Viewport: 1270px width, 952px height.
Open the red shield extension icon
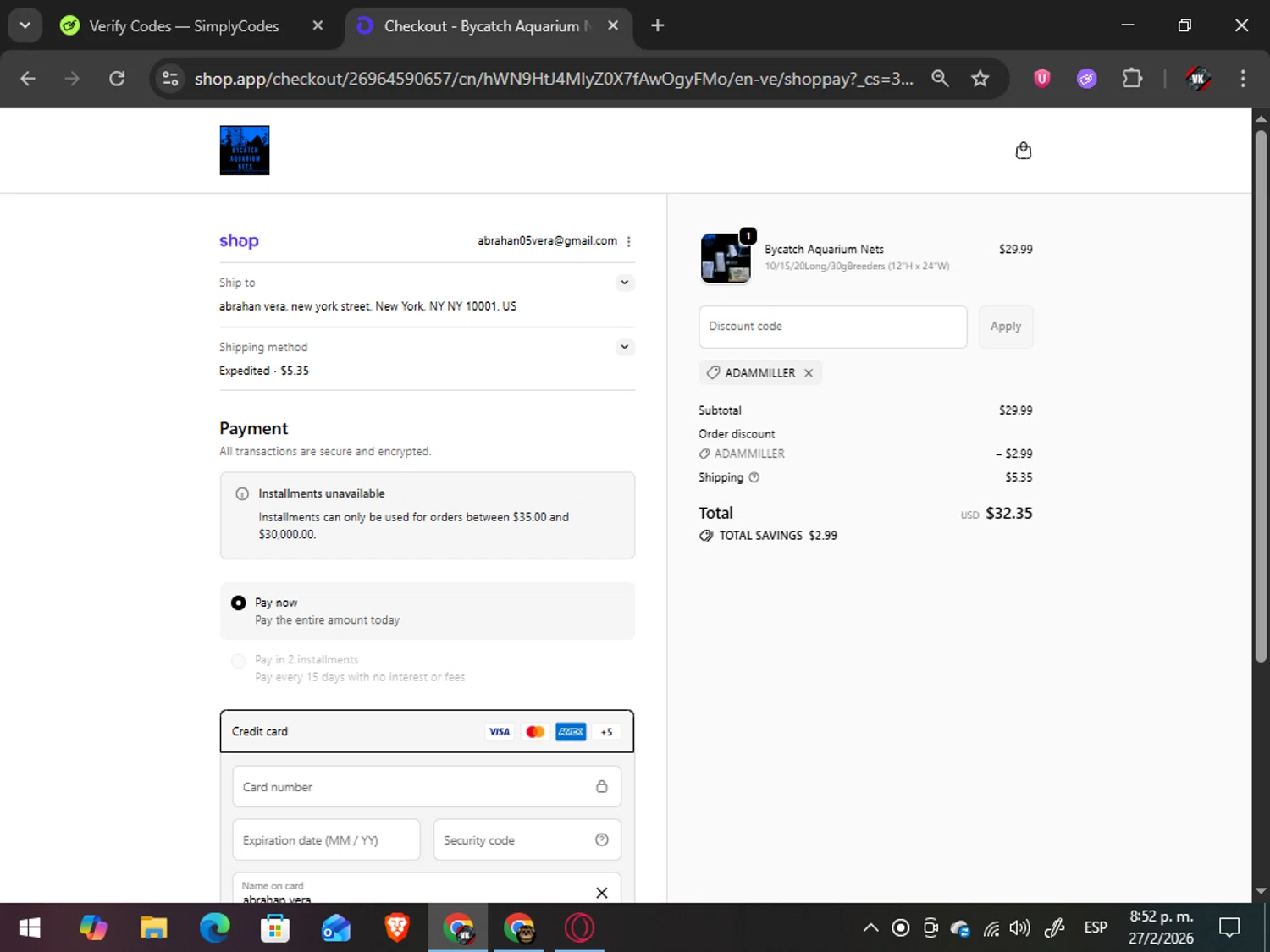tap(1042, 79)
